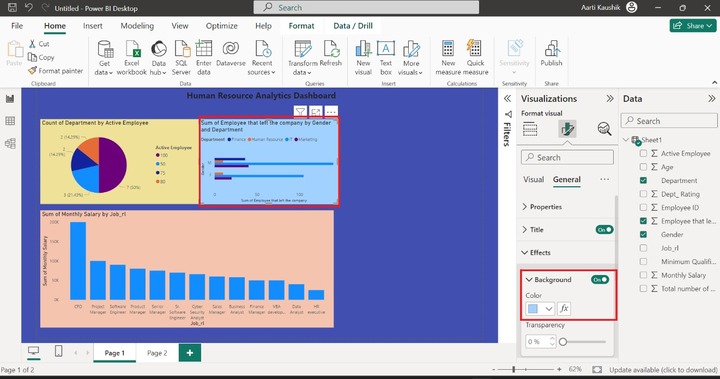The height and width of the screenshot is (379, 720).
Task: Open the View ribbon tab
Action: pyautogui.click(x=180, y=26)
